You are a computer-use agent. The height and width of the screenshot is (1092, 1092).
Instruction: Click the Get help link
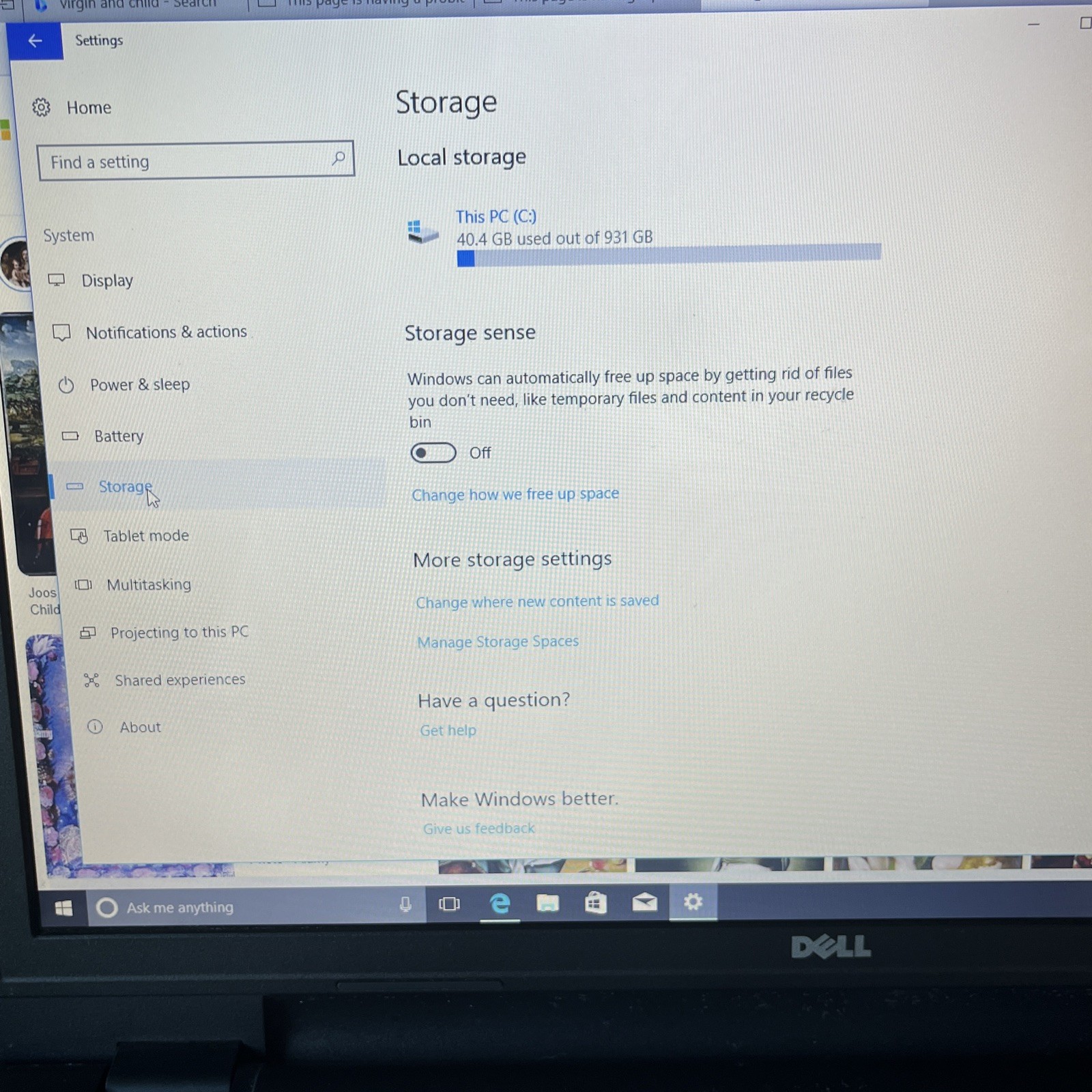point(448,730)
